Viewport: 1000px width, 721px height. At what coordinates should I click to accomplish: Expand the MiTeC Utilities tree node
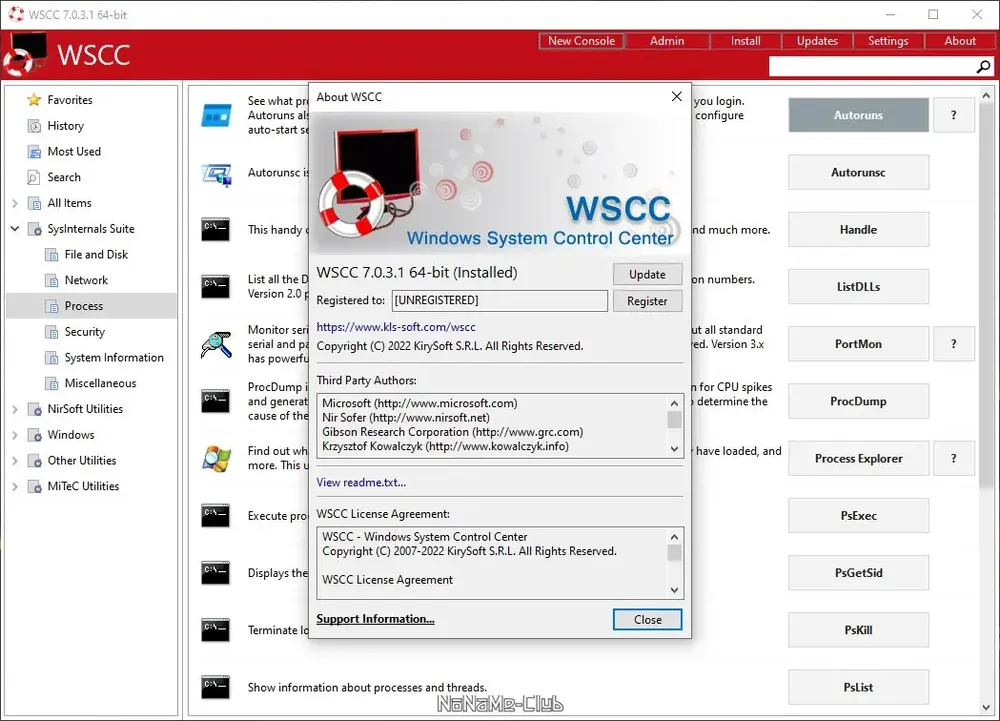click(15, 486)
